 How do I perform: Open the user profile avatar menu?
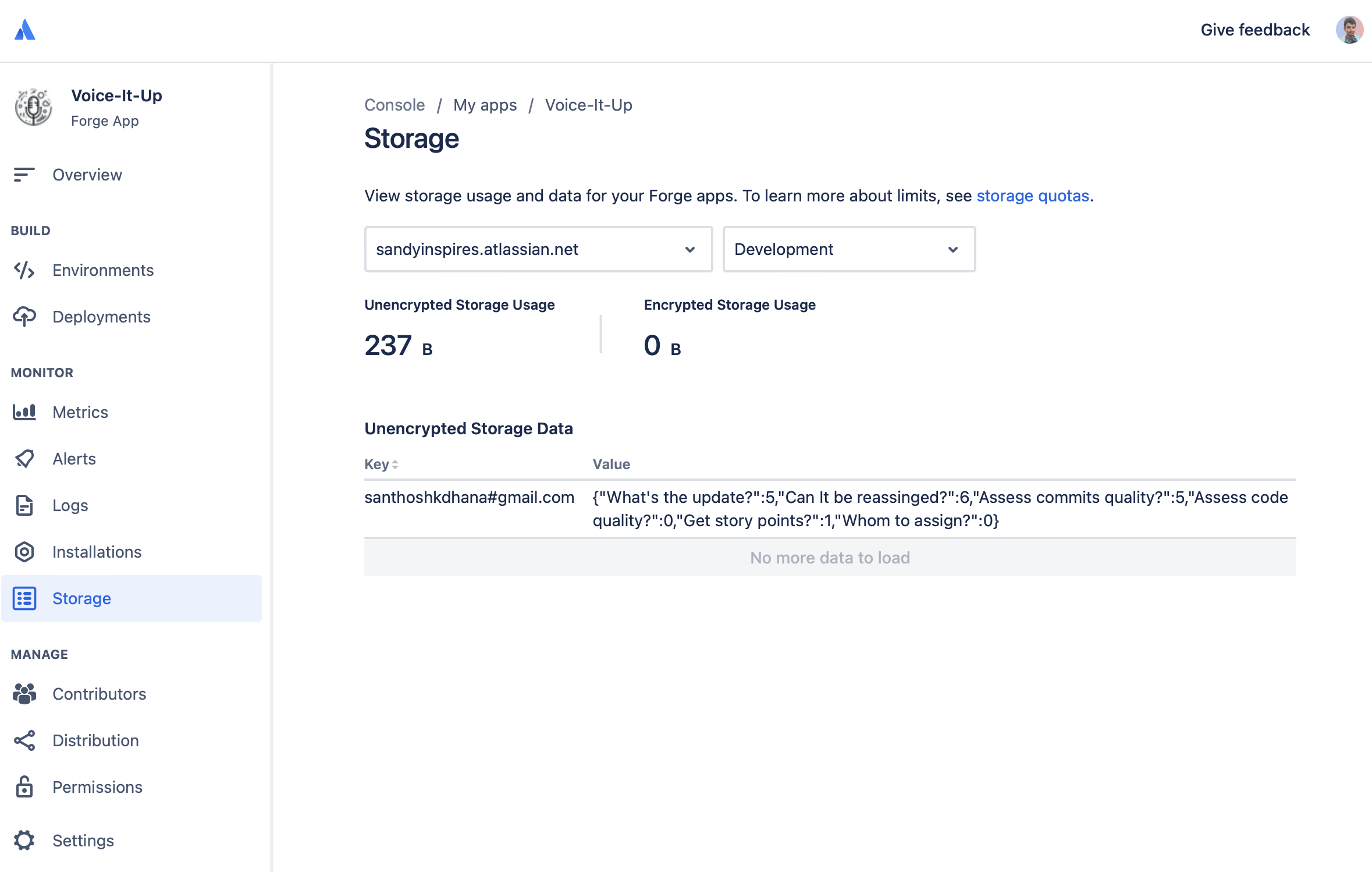[1349, 30]
